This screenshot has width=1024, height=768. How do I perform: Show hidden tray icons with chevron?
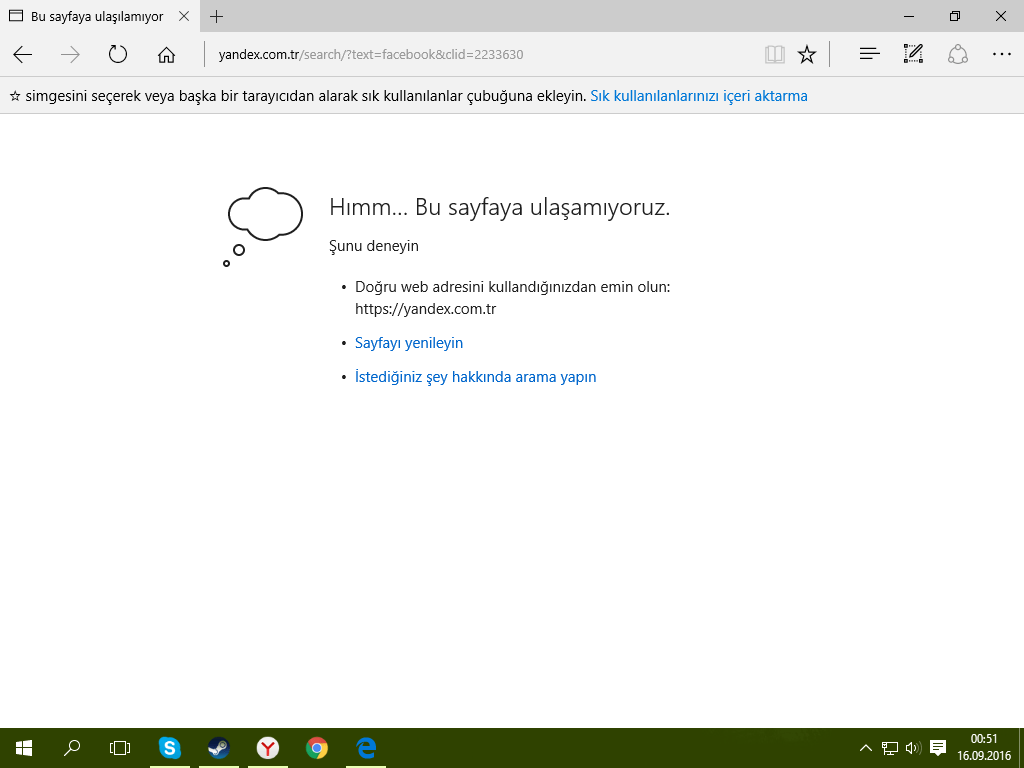point(866,748)
